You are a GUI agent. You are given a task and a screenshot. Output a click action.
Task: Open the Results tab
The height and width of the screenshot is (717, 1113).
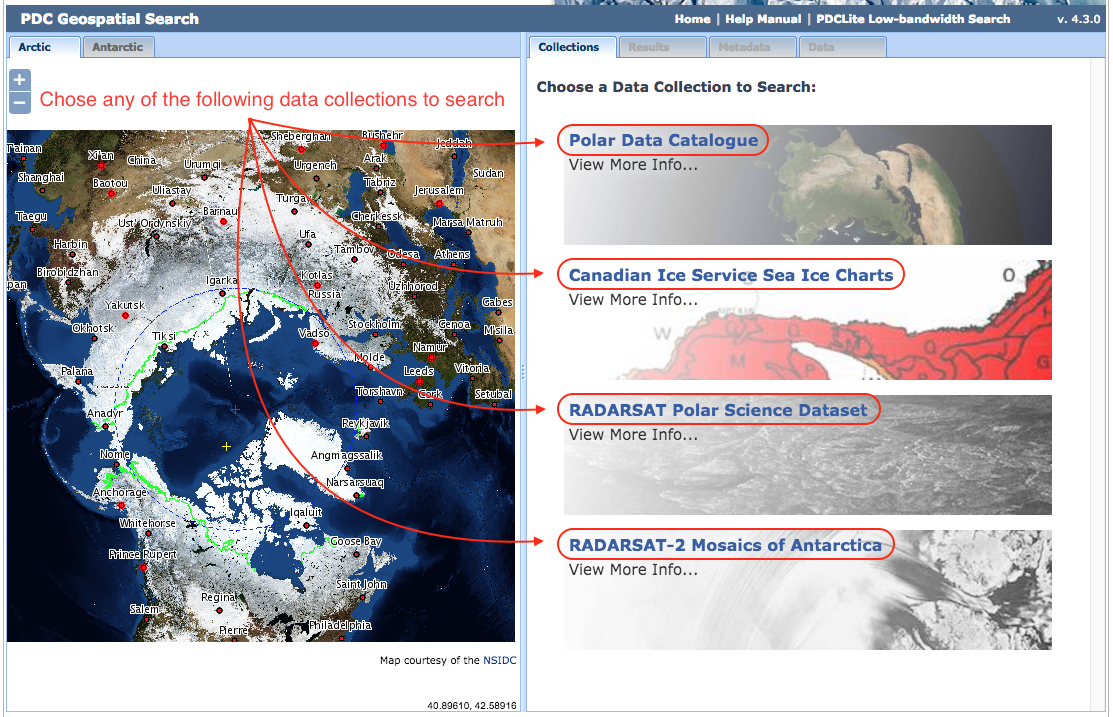pos(661,47)
